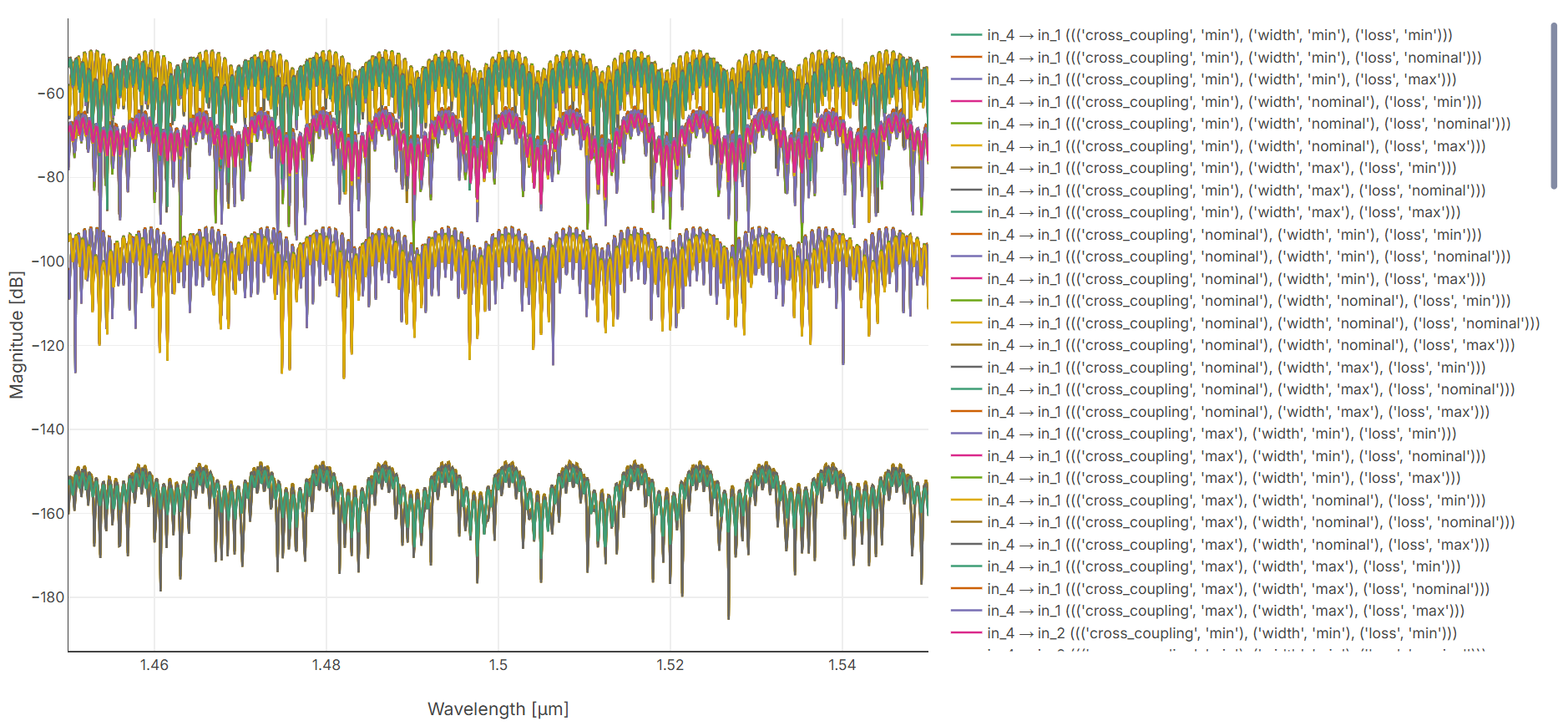
Task: Hide in_4→in_1 cross_coupling max, width max, loss max
Action: (1225, 611)
